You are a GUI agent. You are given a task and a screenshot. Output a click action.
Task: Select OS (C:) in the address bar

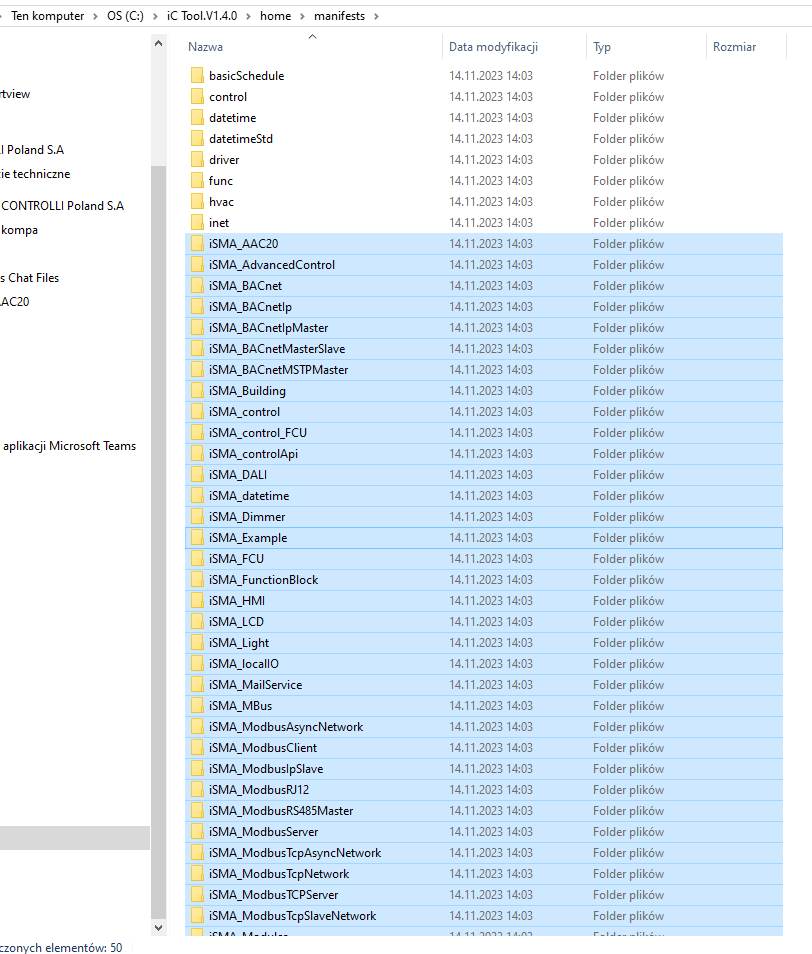(x=125, y=16)
